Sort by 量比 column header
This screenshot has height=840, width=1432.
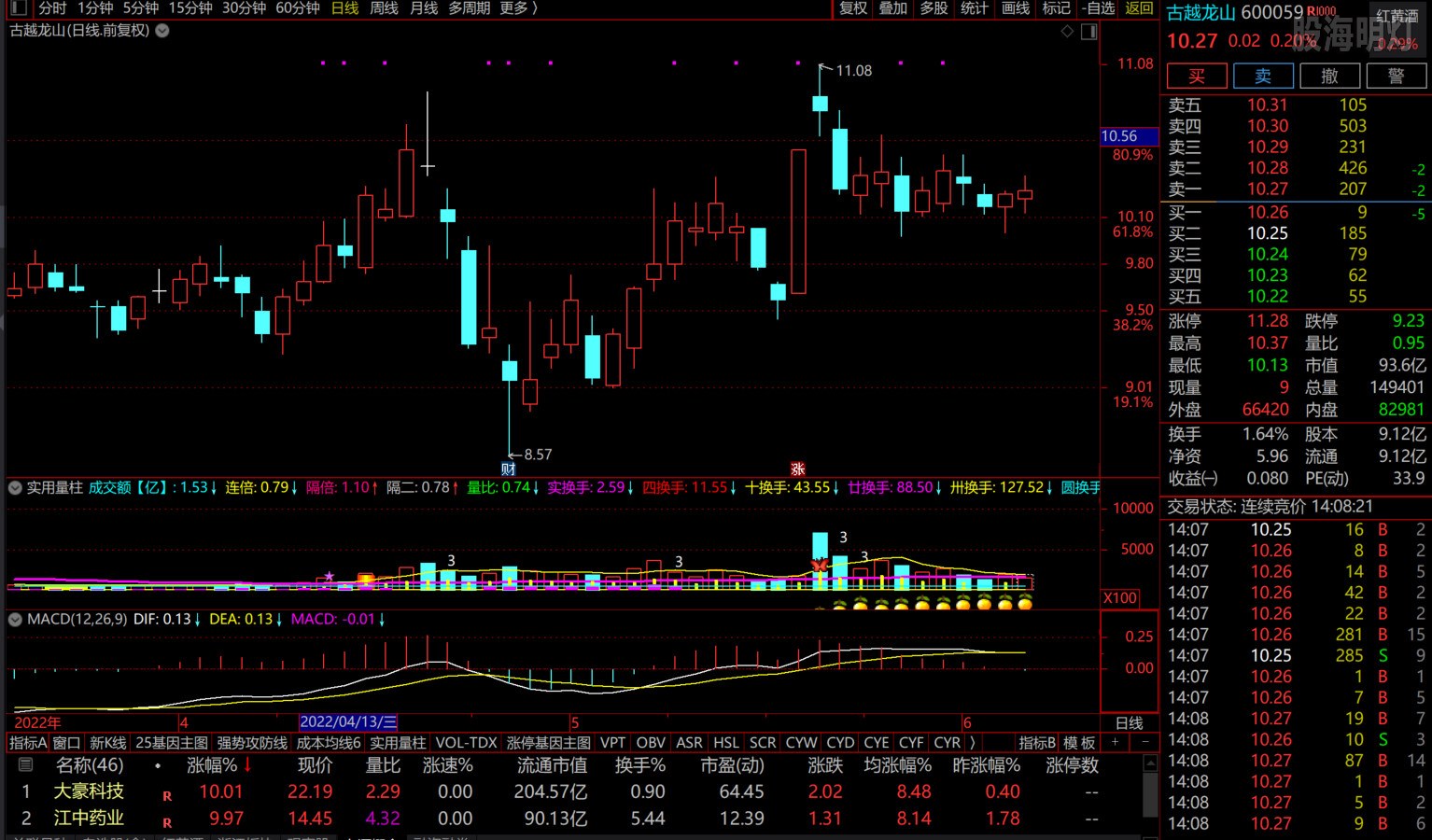tap(383, 765)
